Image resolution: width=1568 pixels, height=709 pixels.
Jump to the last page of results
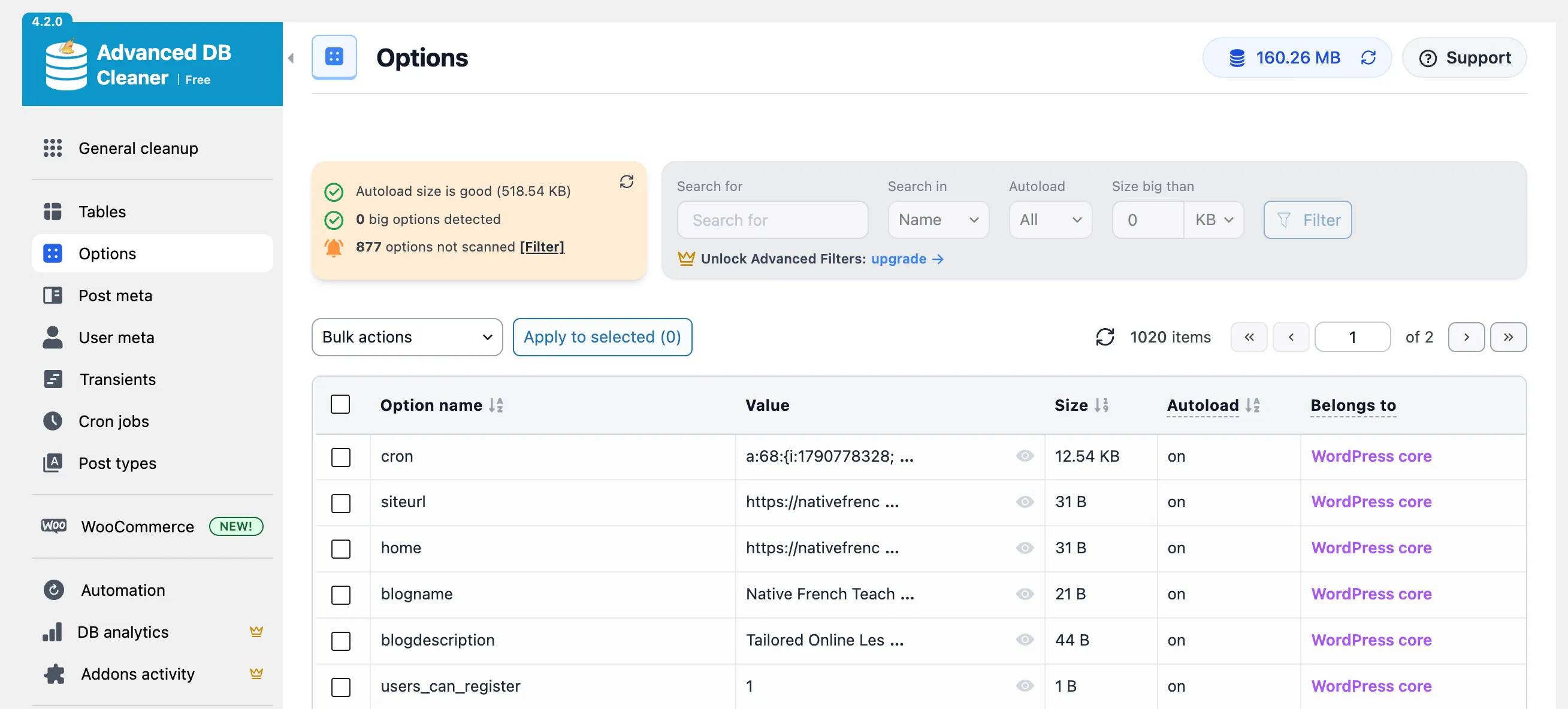pyautogui.click(x=1508, y=337)
